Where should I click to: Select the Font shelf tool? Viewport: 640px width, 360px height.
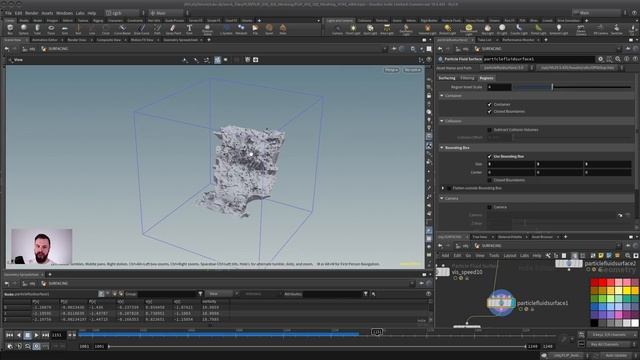pyautogui.click(x=189, y=29)
